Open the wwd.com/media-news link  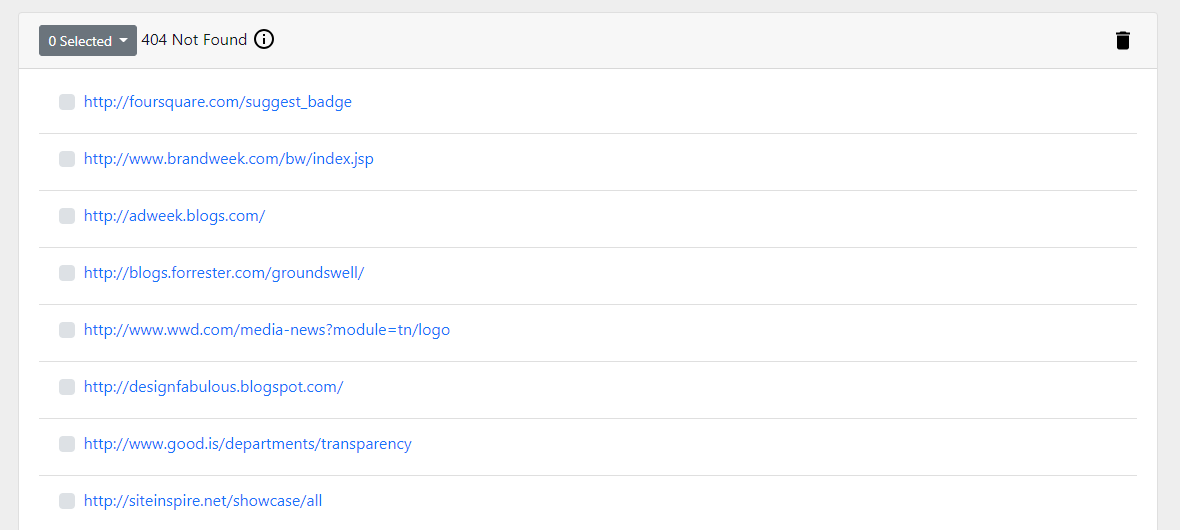point(266,330)
